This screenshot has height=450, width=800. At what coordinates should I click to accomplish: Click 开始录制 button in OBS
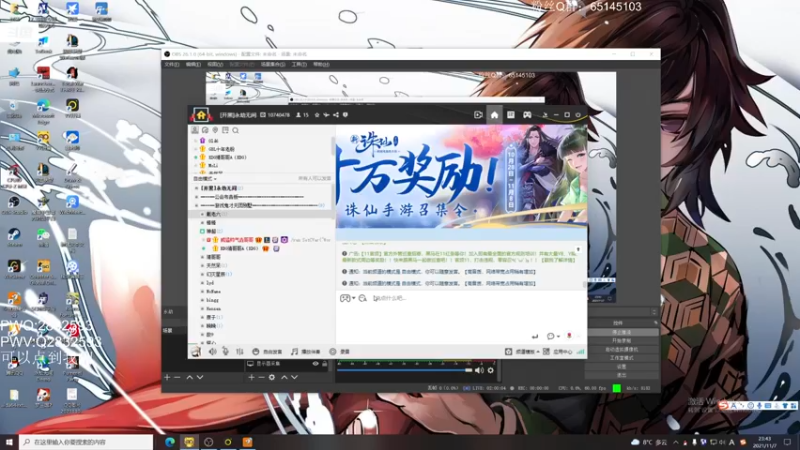pos(621,341)
